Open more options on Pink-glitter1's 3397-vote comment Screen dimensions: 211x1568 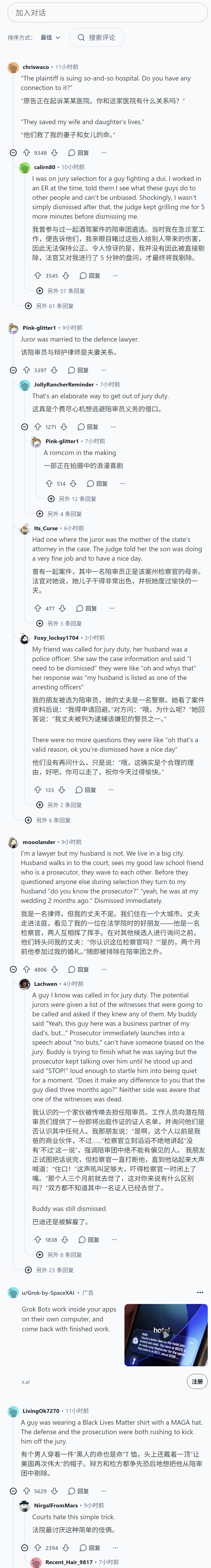[104, 370]
